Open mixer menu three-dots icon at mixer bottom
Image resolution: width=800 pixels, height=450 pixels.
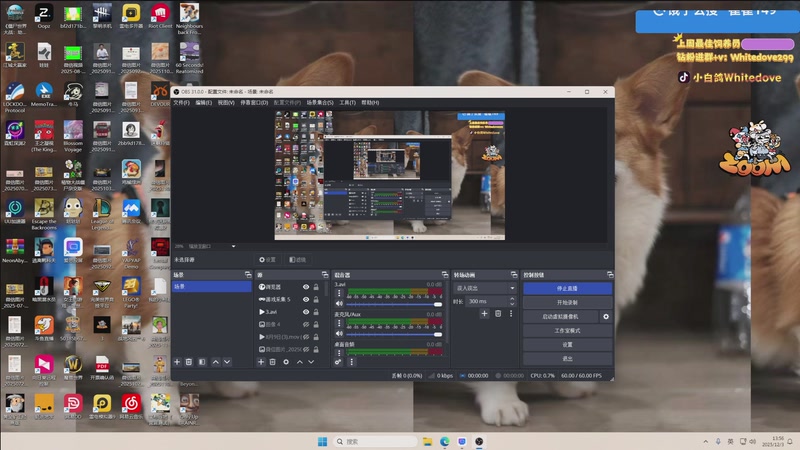351,362
